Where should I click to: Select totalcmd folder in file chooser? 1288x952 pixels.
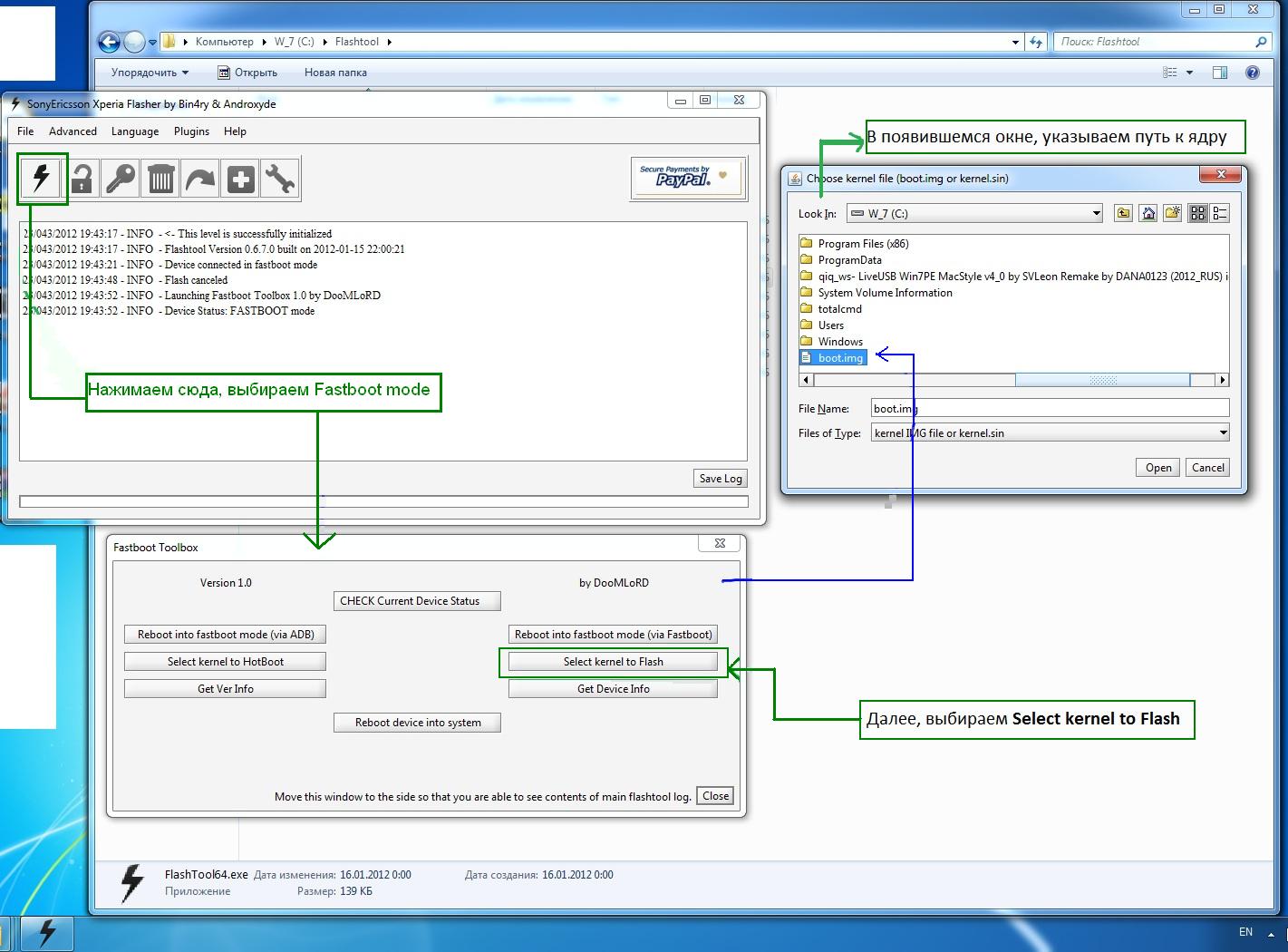(x=830, y=309)
